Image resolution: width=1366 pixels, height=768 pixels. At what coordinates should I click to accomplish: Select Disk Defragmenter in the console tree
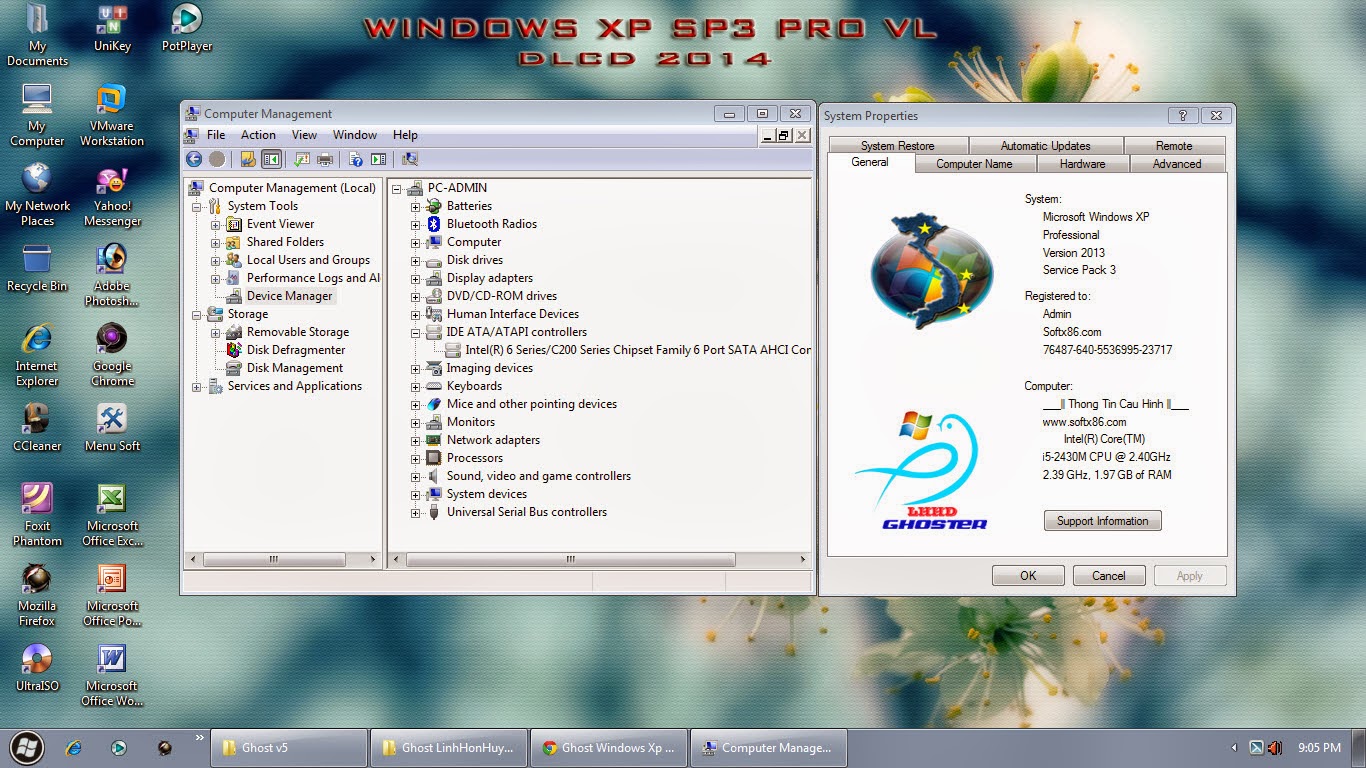pos(296,350)
